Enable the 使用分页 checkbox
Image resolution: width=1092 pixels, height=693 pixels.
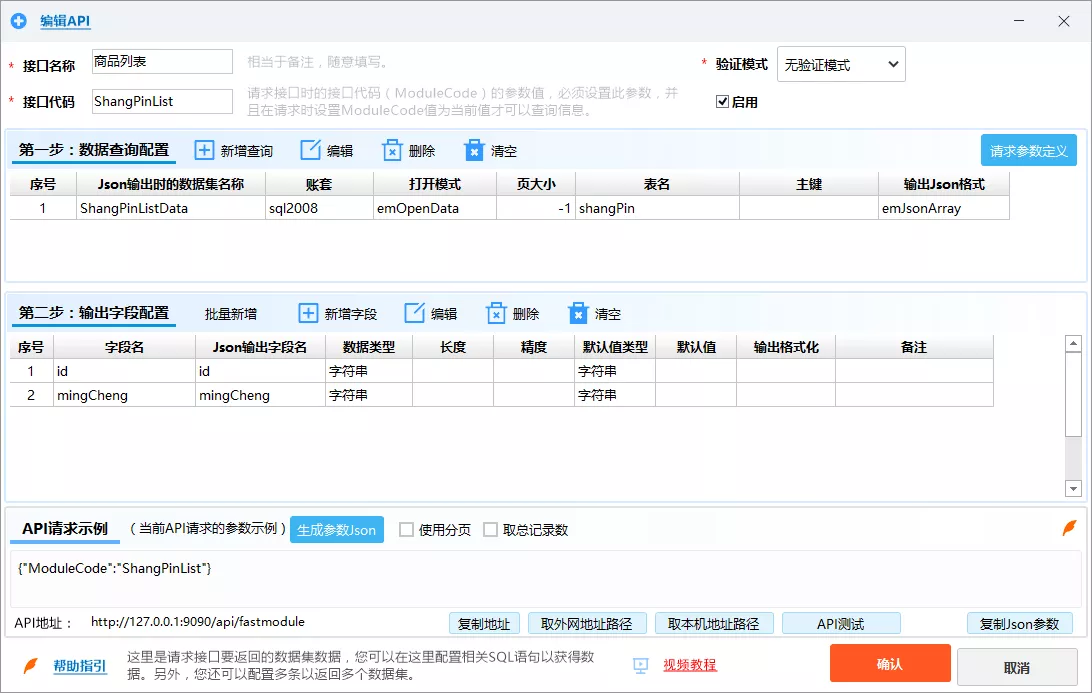point(406,530)
